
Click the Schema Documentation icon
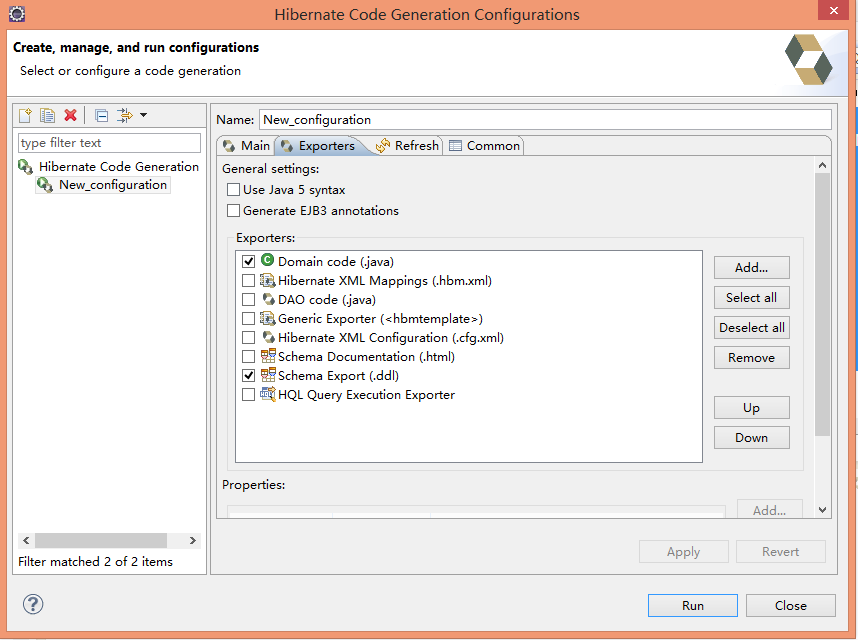[268, 356]
